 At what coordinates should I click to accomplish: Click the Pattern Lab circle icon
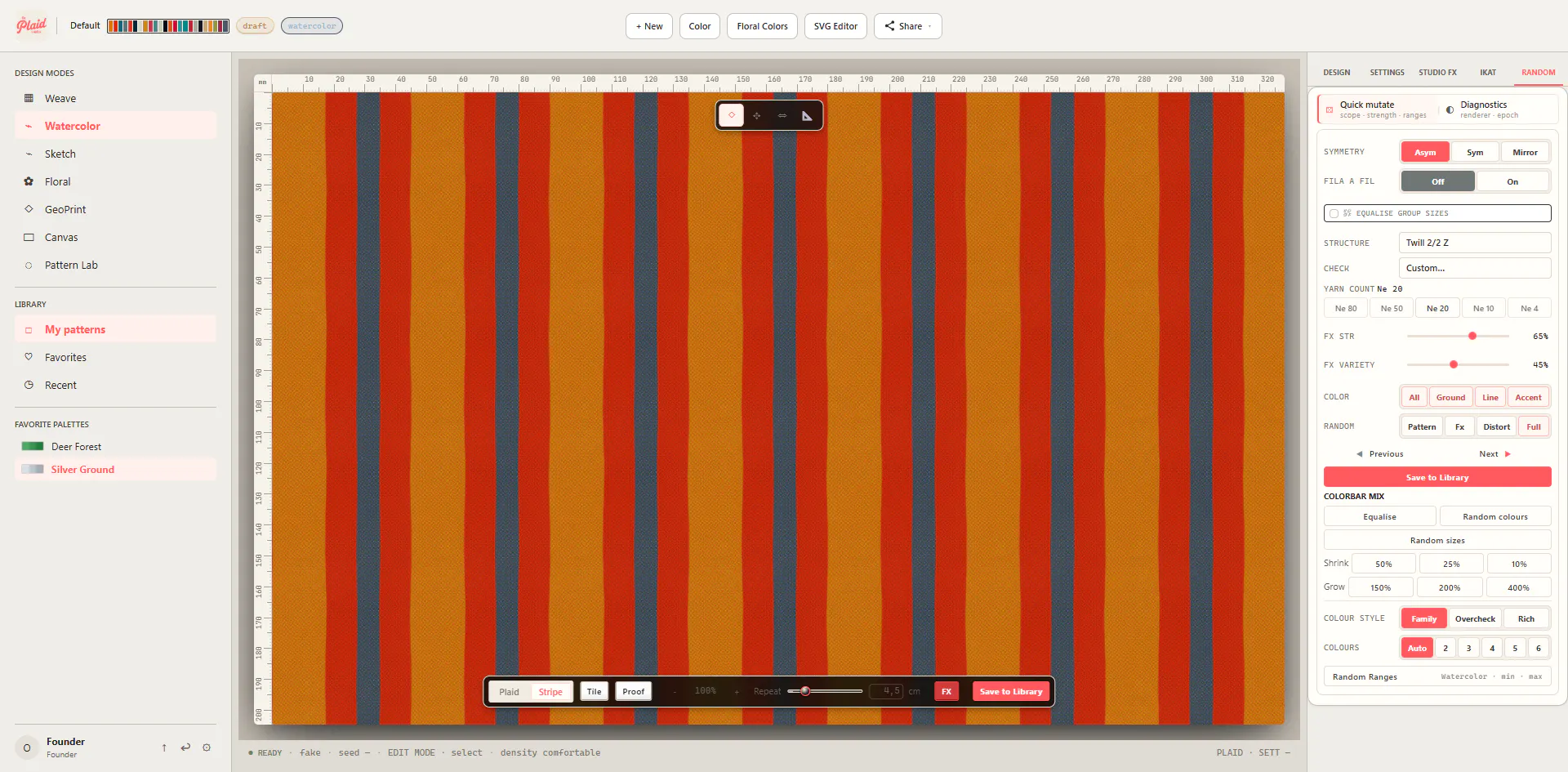29,265
